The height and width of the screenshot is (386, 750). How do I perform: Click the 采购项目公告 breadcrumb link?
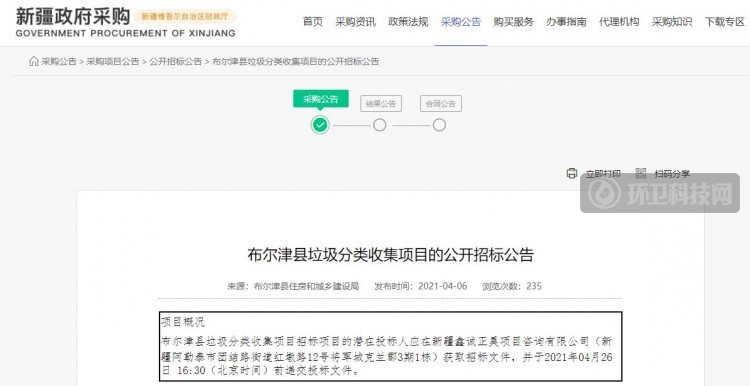113,62
